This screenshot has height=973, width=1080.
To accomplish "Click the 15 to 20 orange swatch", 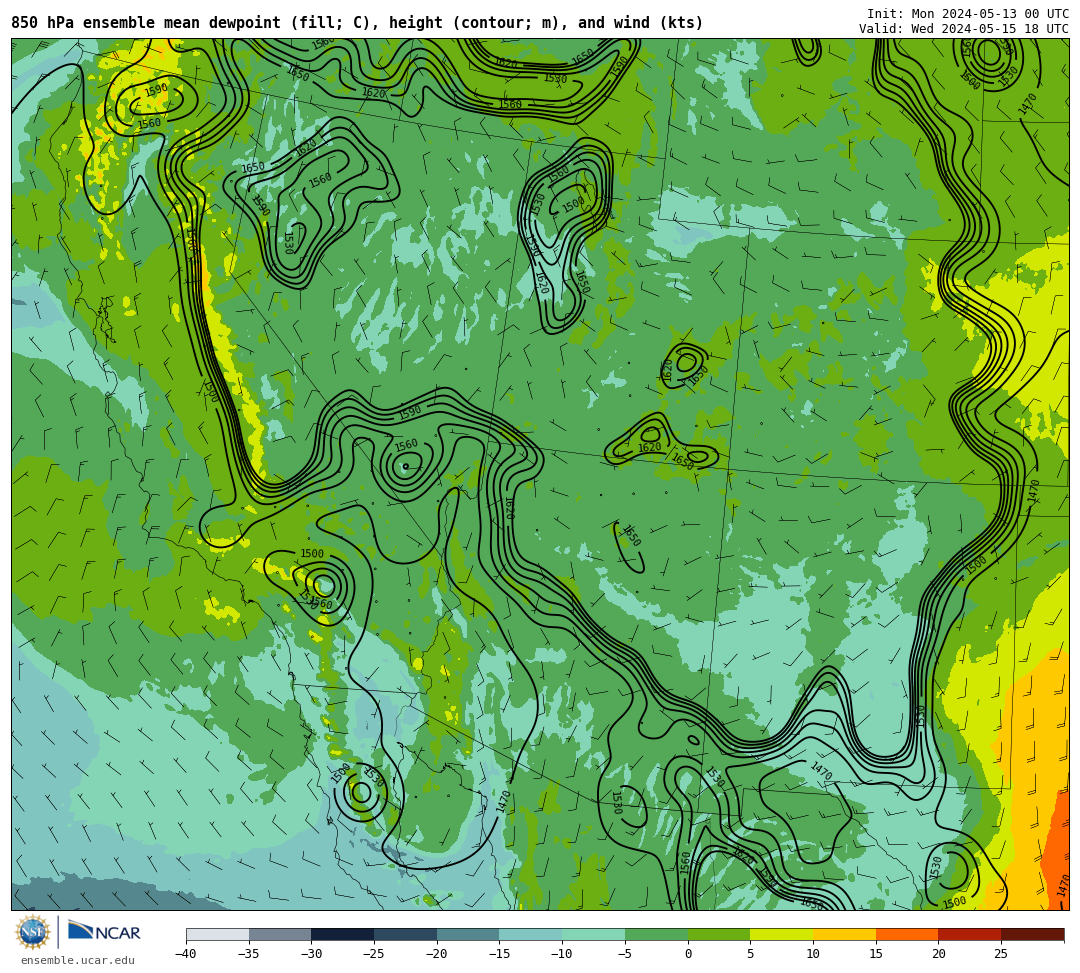I will tap(907, 934).
